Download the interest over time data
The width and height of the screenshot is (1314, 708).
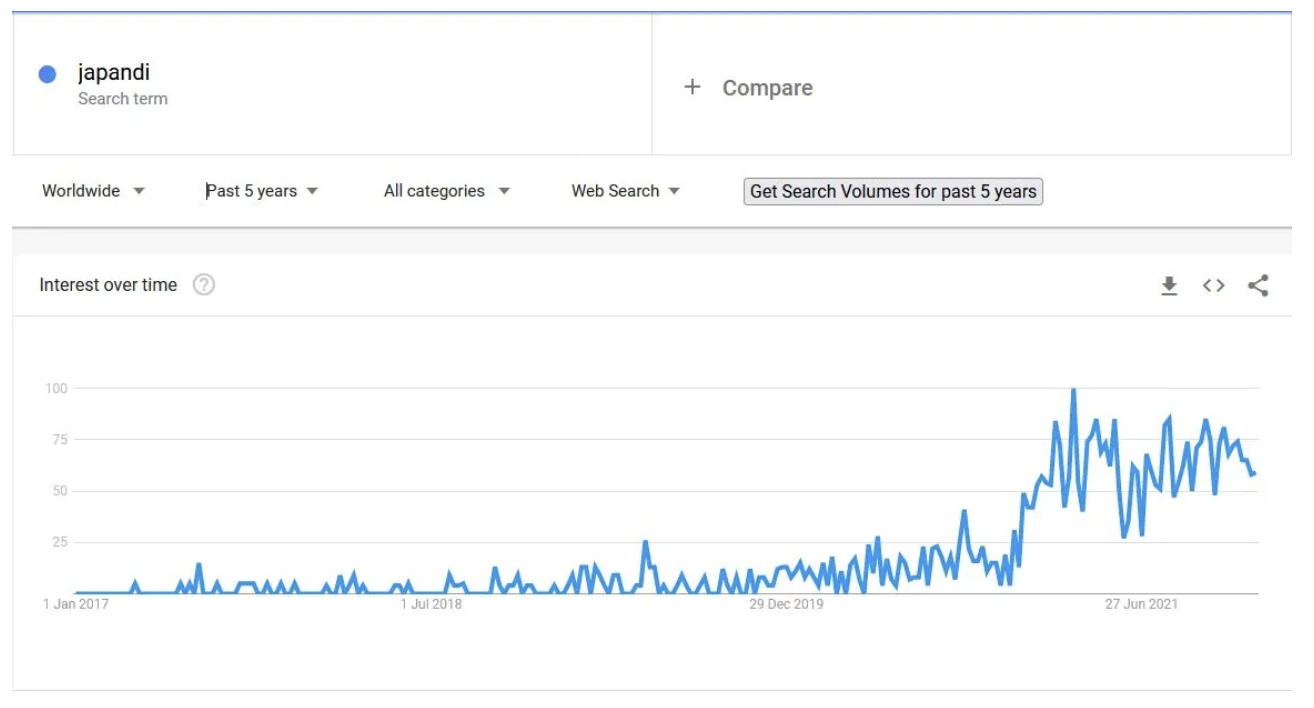(1169, 286)
